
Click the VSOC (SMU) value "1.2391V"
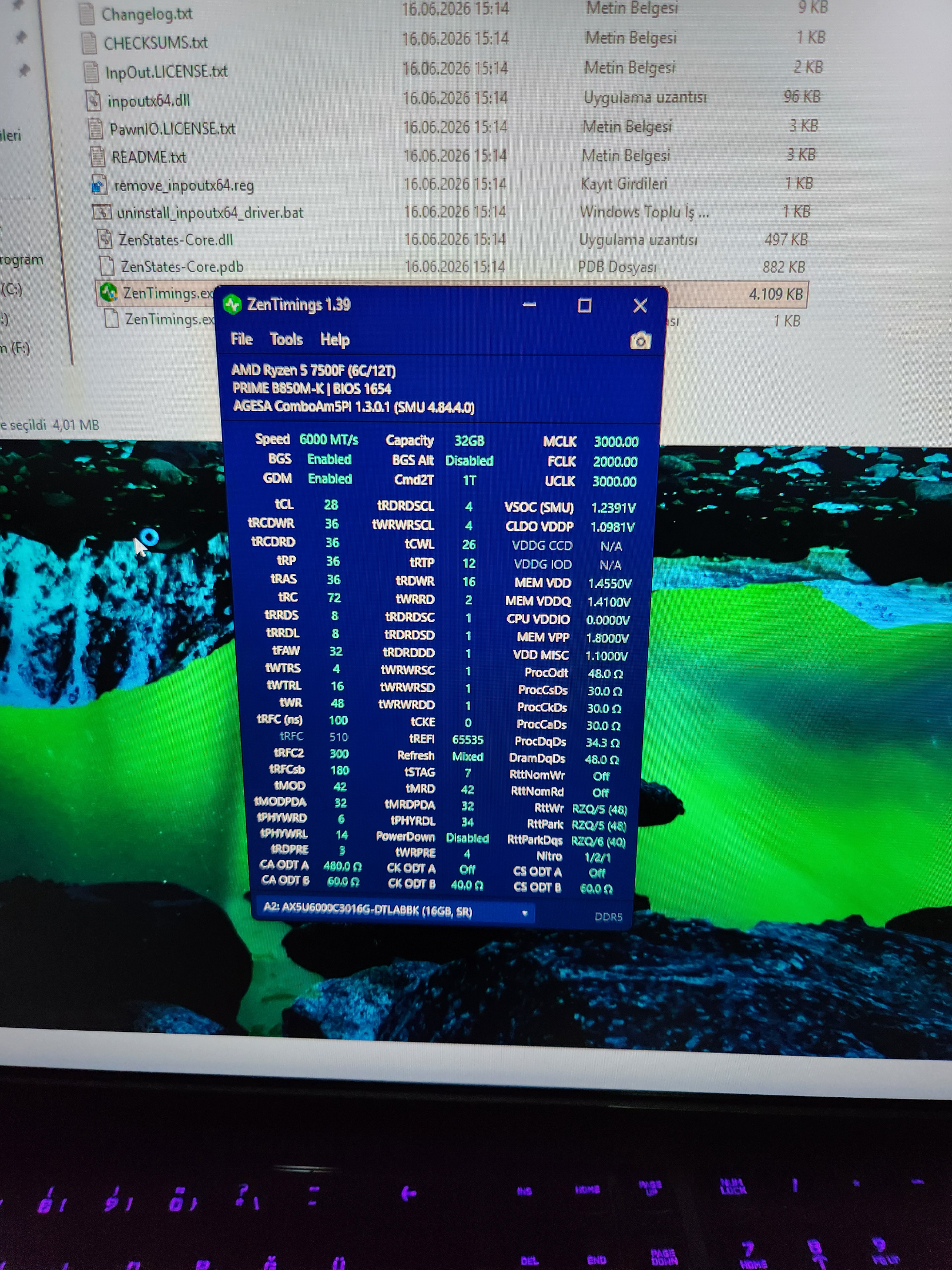[x=614, y=507]
